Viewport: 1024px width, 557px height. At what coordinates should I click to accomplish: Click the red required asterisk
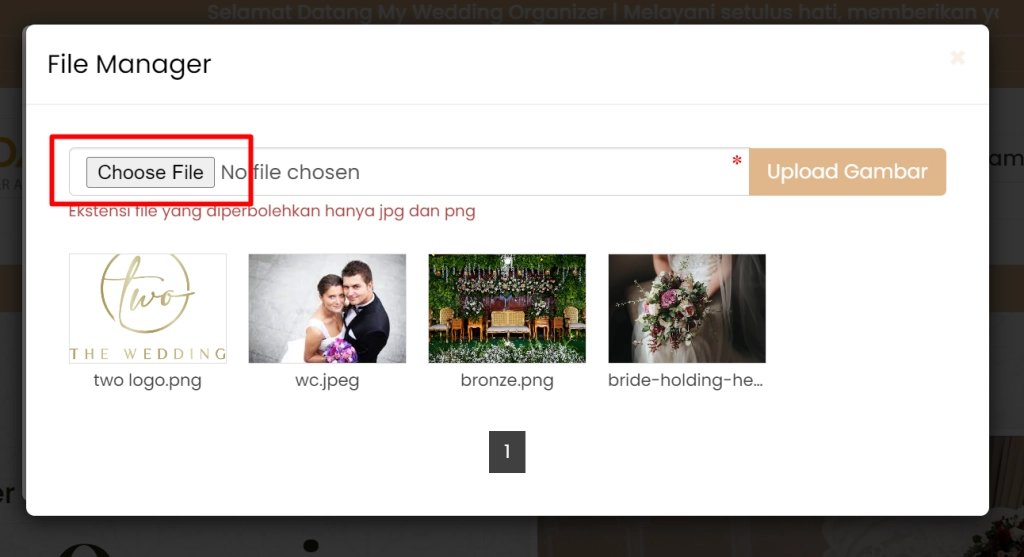click(x=737, y=161)
